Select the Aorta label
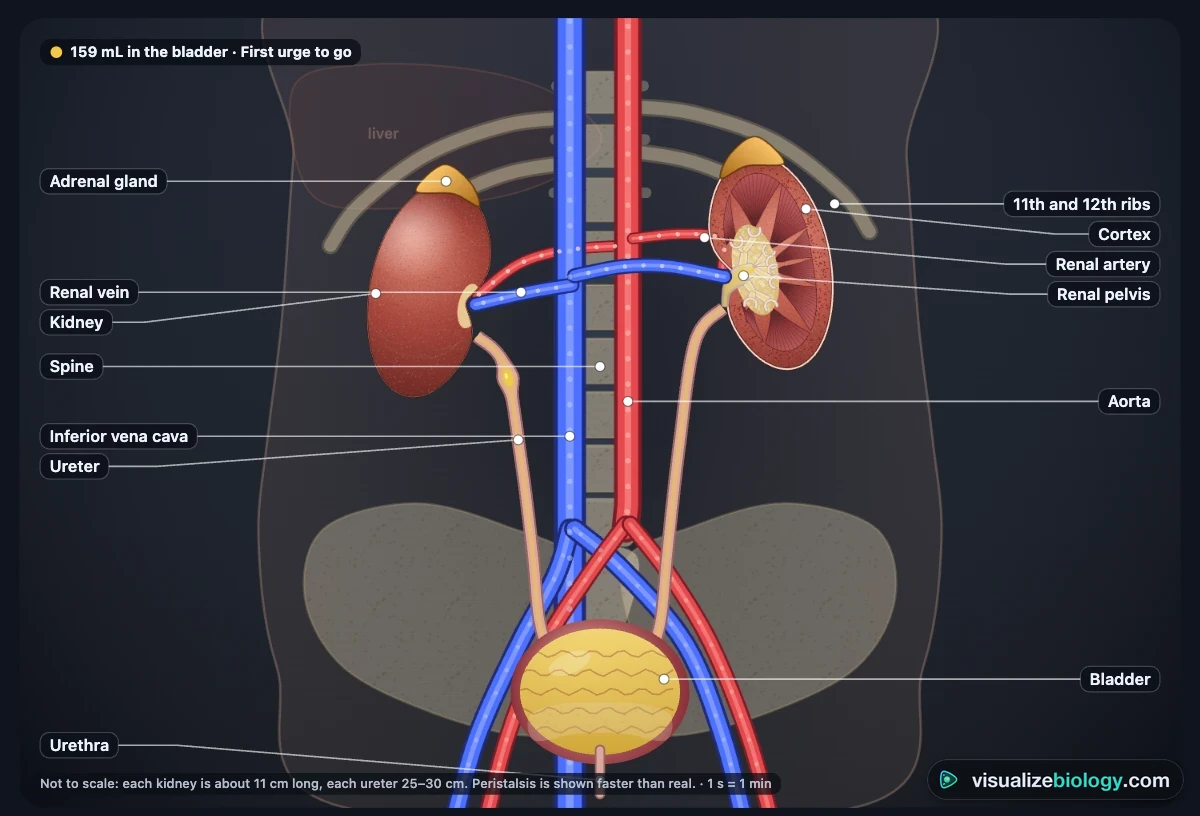 coord(1129,401)
